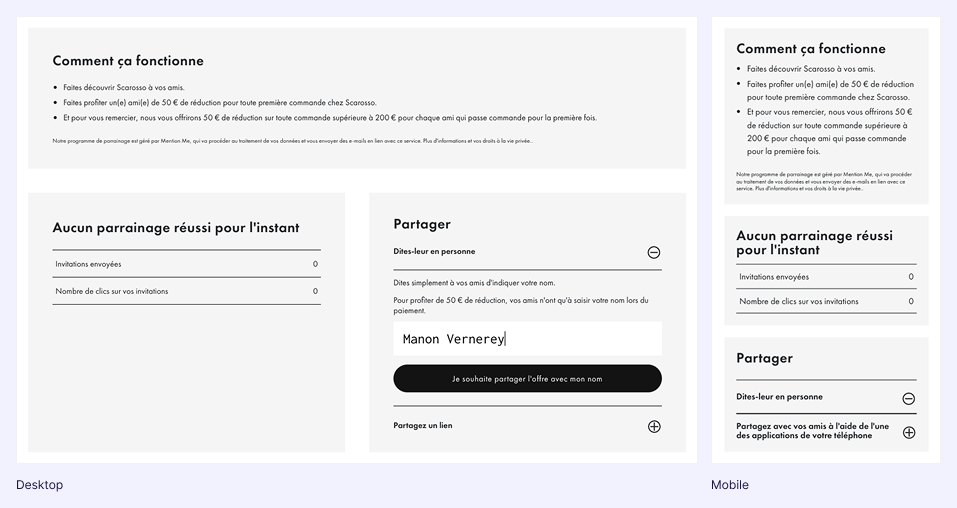Click desktop "Aucun parrainage réussi pour l'instant" heading

pos(176,228)
